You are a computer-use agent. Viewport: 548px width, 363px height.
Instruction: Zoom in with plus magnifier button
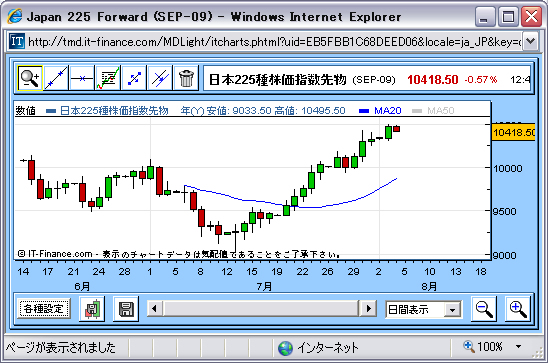click(x=518, y=309)
